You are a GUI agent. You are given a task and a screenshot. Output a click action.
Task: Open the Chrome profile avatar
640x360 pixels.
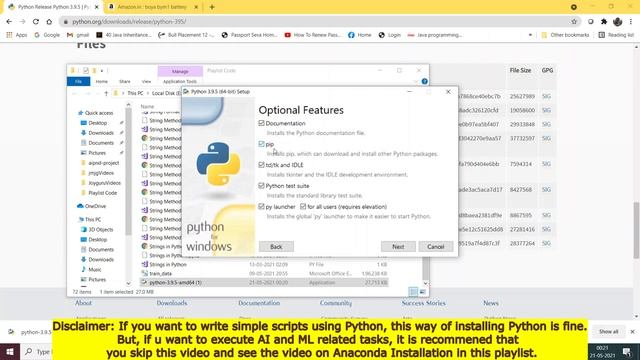pos(618,22)
